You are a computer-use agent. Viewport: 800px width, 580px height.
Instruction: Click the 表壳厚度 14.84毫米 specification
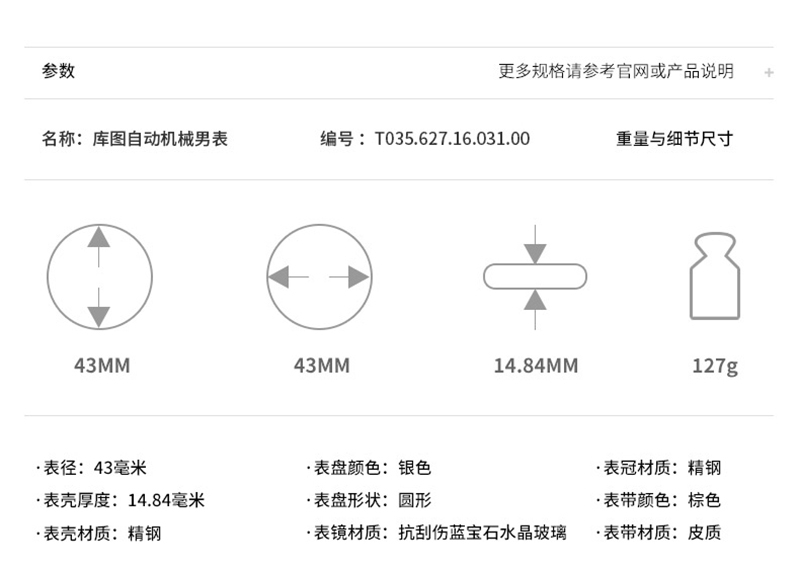pos(122,500)
